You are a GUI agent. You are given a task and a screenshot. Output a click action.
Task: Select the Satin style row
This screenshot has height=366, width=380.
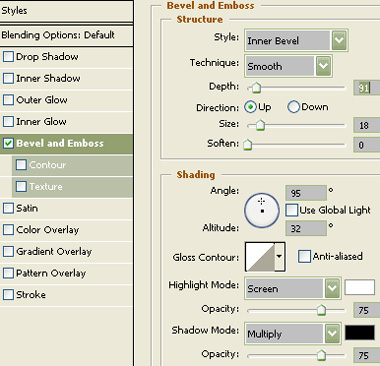(x=67, y=208)
